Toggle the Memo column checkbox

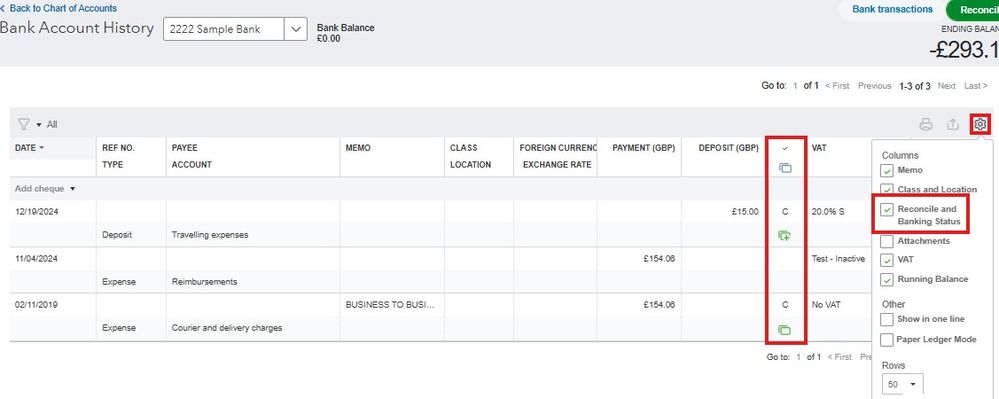[x=886, y=170]
